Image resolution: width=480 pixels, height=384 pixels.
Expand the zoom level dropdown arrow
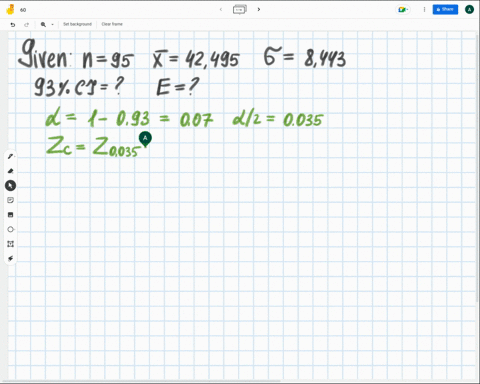pyautogui.click(x=52, y=24)
